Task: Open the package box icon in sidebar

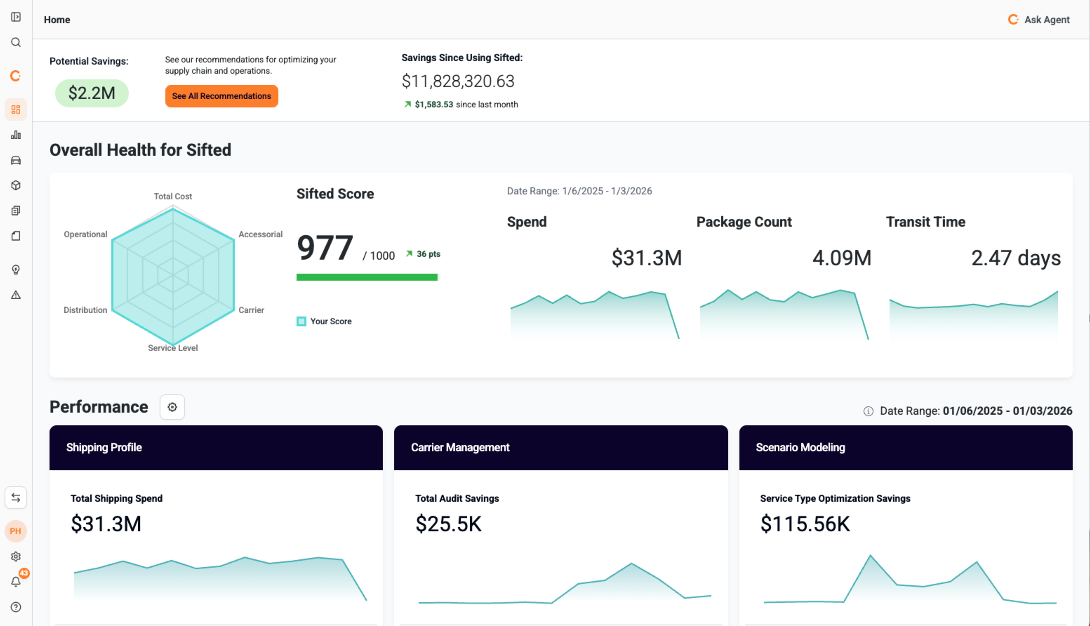Action: coord(16,185)
